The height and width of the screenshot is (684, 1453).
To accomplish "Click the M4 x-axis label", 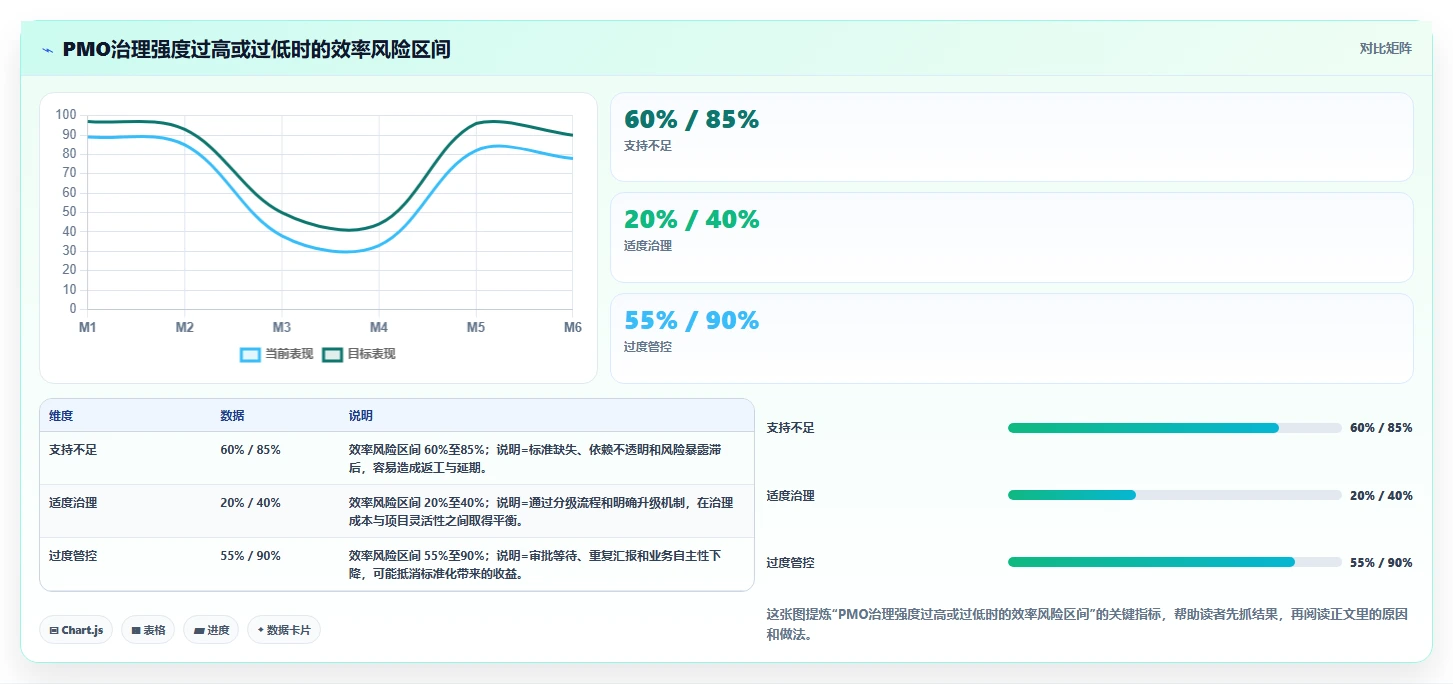I will (x=379, y=327).
